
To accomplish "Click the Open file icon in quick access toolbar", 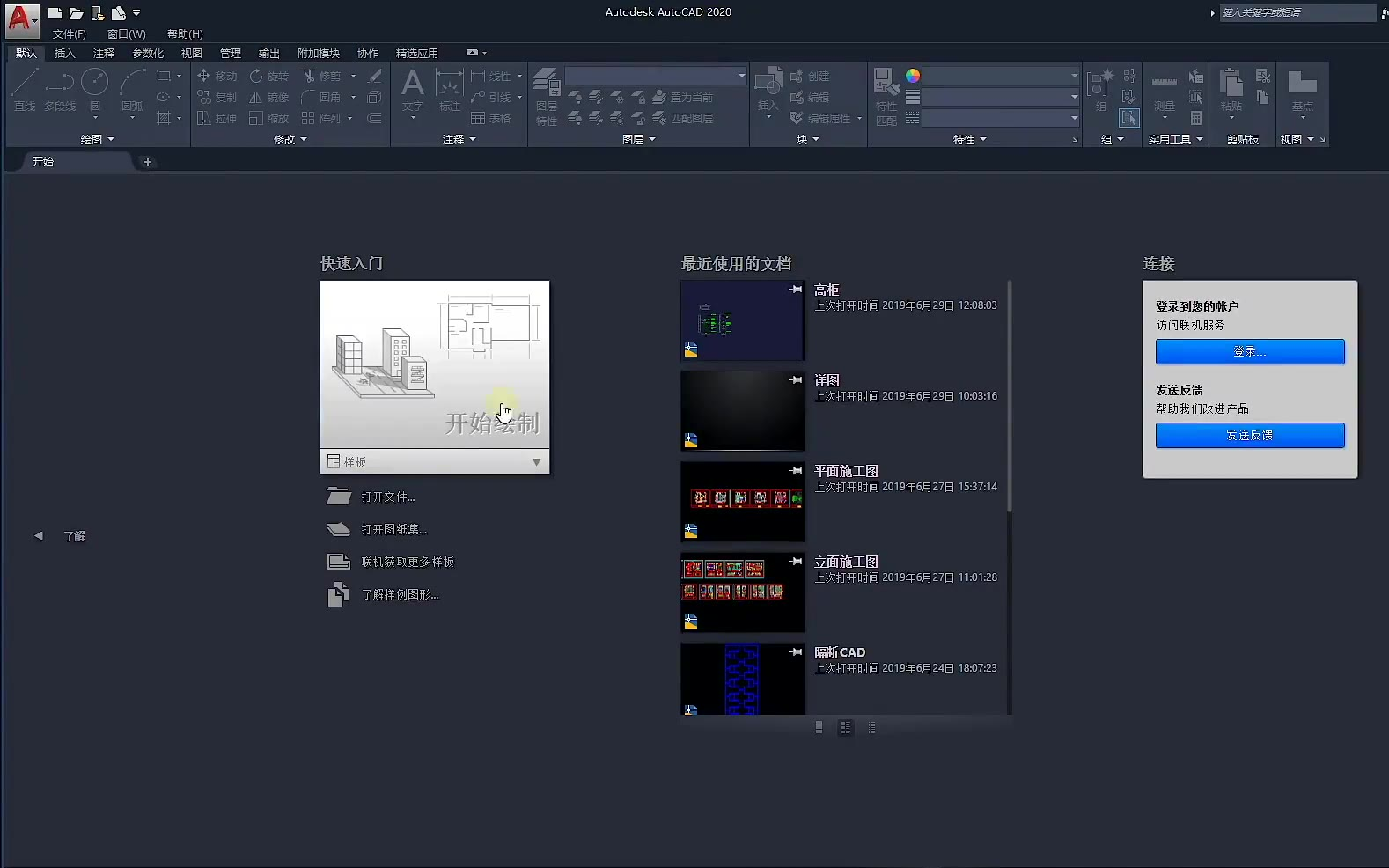I will (77, 13).
